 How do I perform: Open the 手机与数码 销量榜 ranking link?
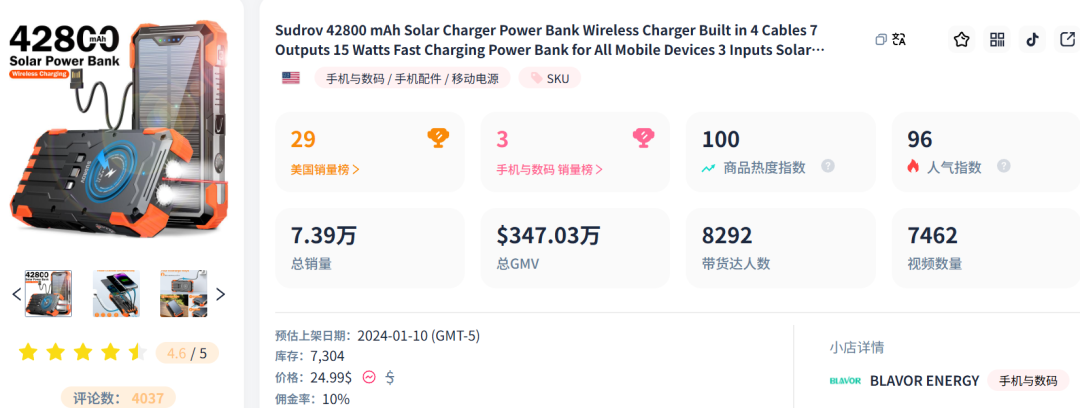click(550, 170)
